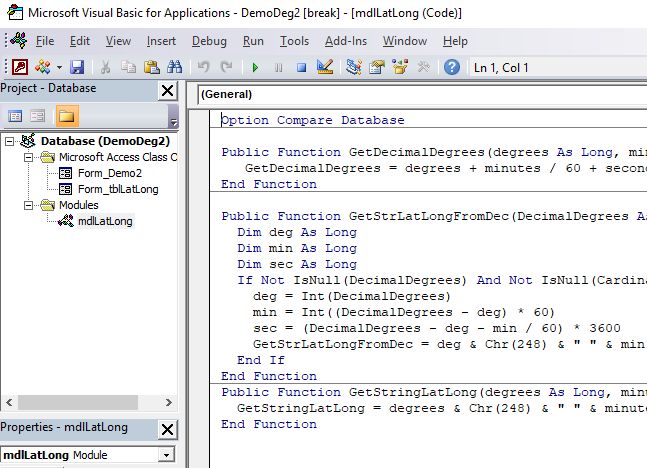Image resolution: width=647 pixels, height=468 pixels.
Task: Select the Database (DemoDeg2) project root
Action: pos(105,141)
